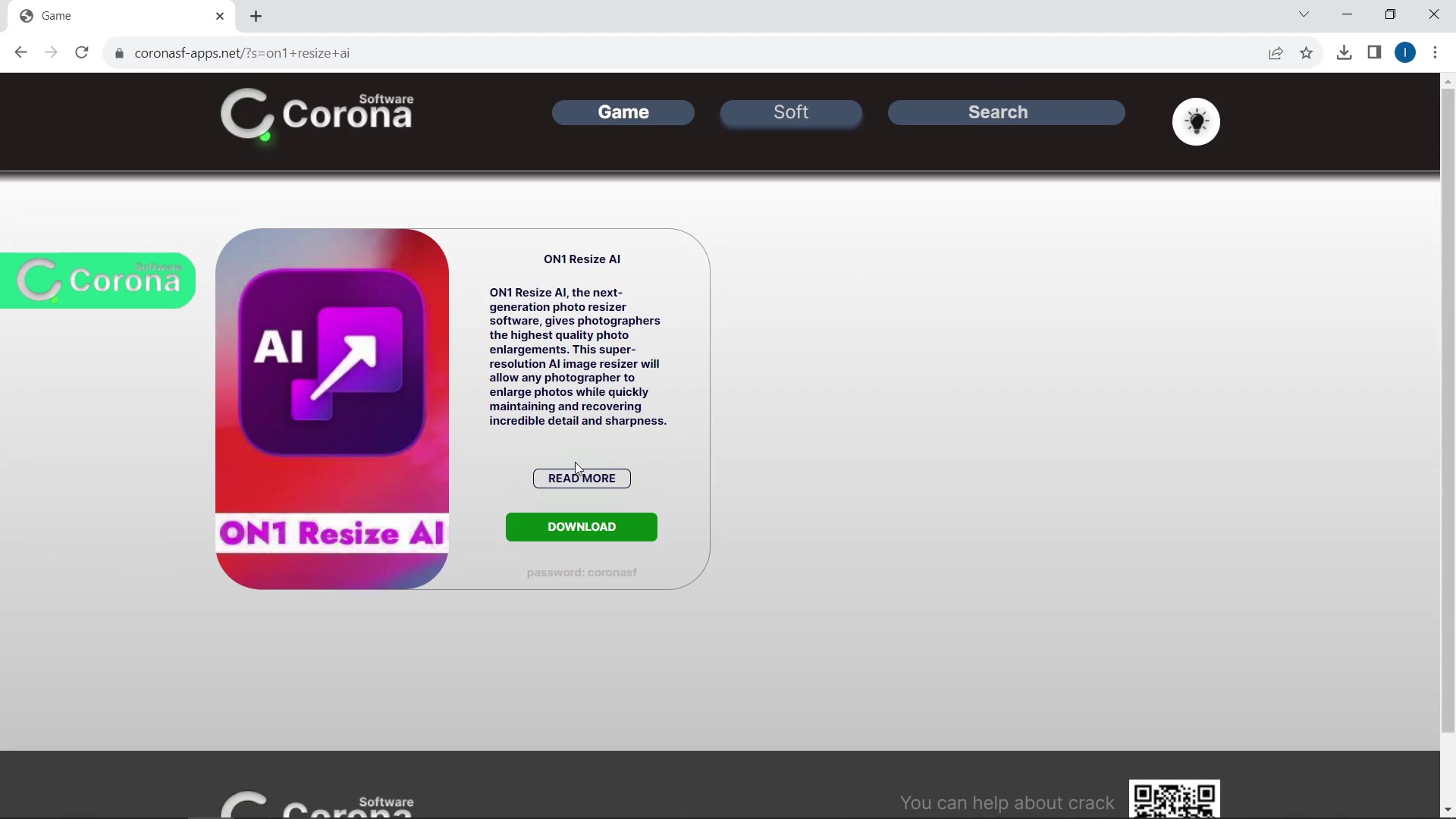Viewport: 1456px width, 819px height.
Task: Select the Game tab title
Action: (x=56, y=16)
